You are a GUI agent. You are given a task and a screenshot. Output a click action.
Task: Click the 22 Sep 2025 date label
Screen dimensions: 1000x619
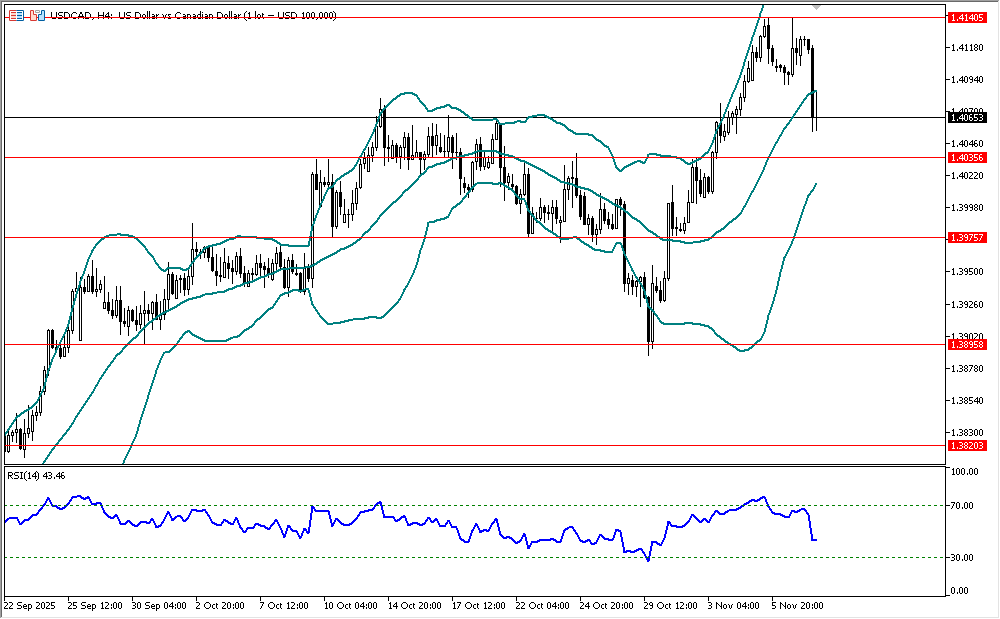point(28,605)
